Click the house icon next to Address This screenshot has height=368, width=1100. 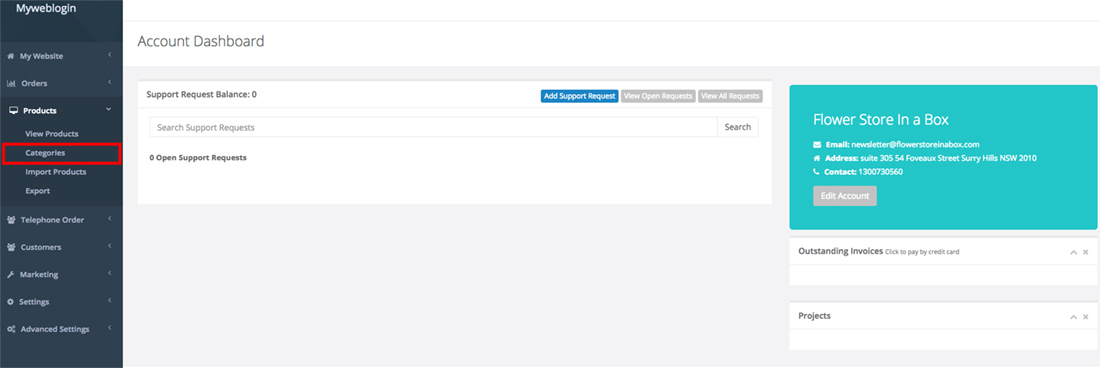[x=817, y=158]
